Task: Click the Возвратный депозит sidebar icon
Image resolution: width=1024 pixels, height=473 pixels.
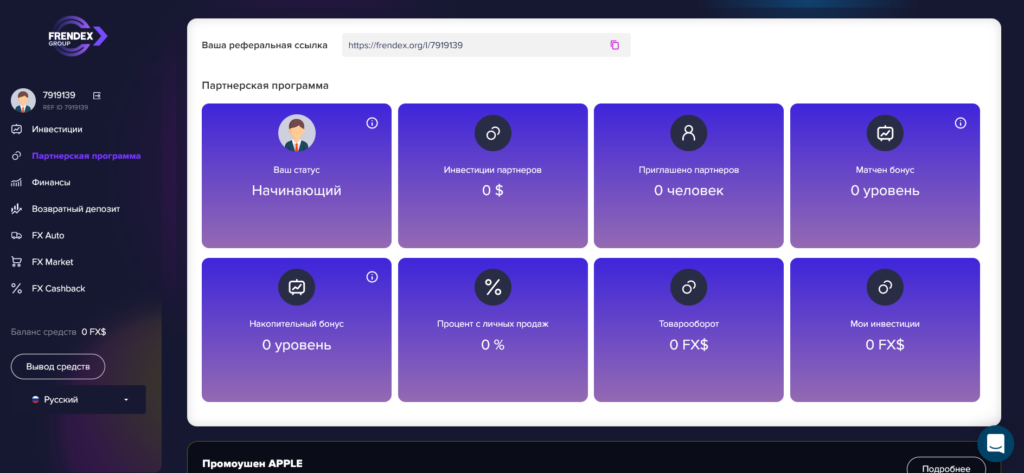Action: 17,209
